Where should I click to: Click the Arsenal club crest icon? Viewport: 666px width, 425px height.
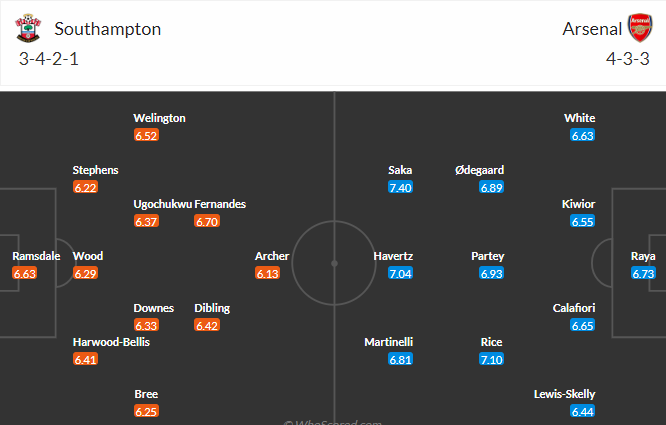point(640,28)
